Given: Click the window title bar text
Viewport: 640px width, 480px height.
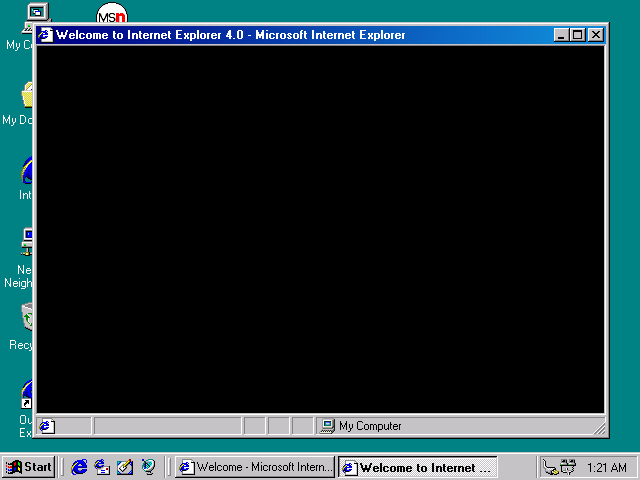Looking at the screenshot, I should [x=231, y=35].
